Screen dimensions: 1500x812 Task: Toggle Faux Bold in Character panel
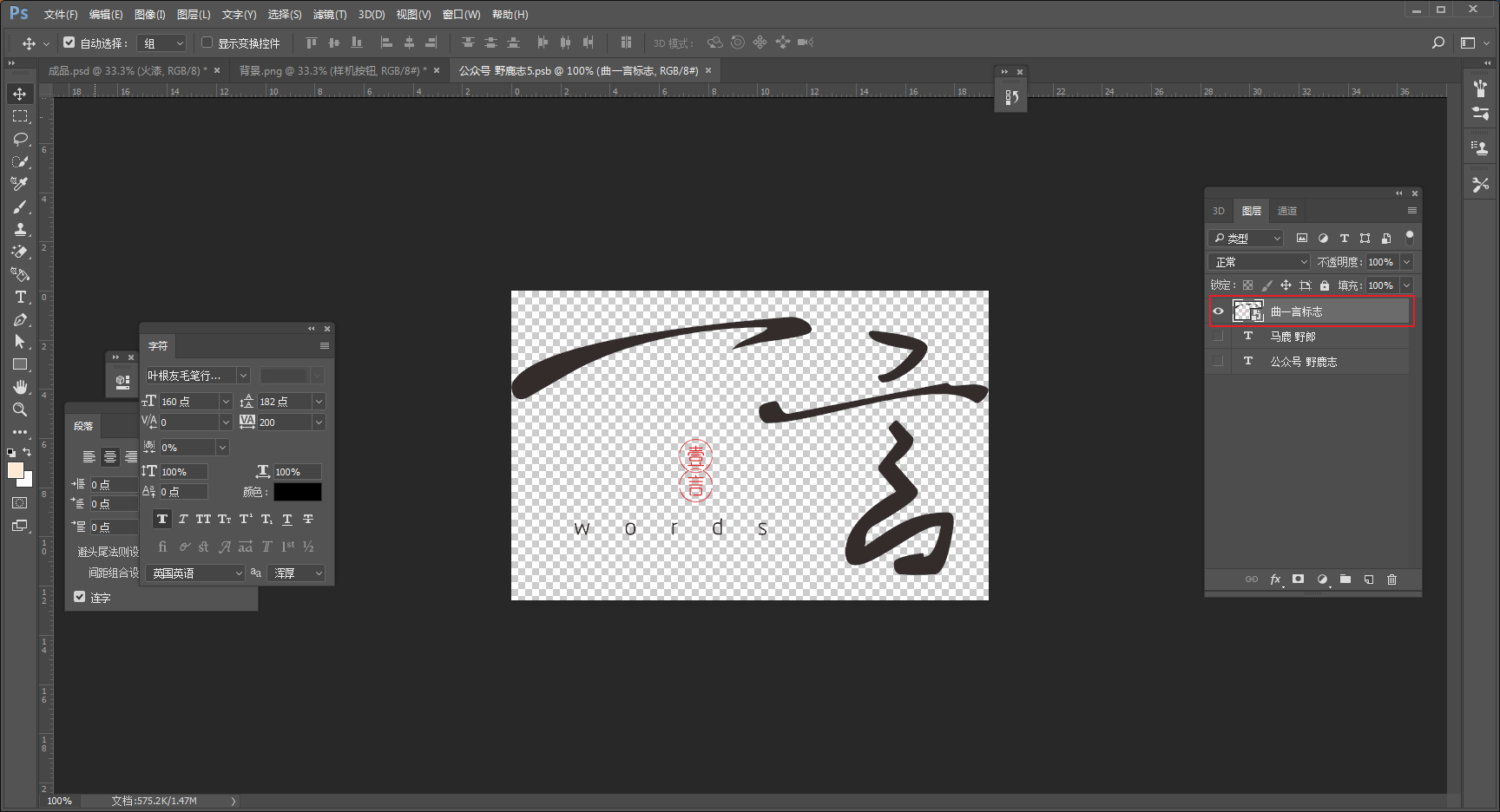click(162, 520)
